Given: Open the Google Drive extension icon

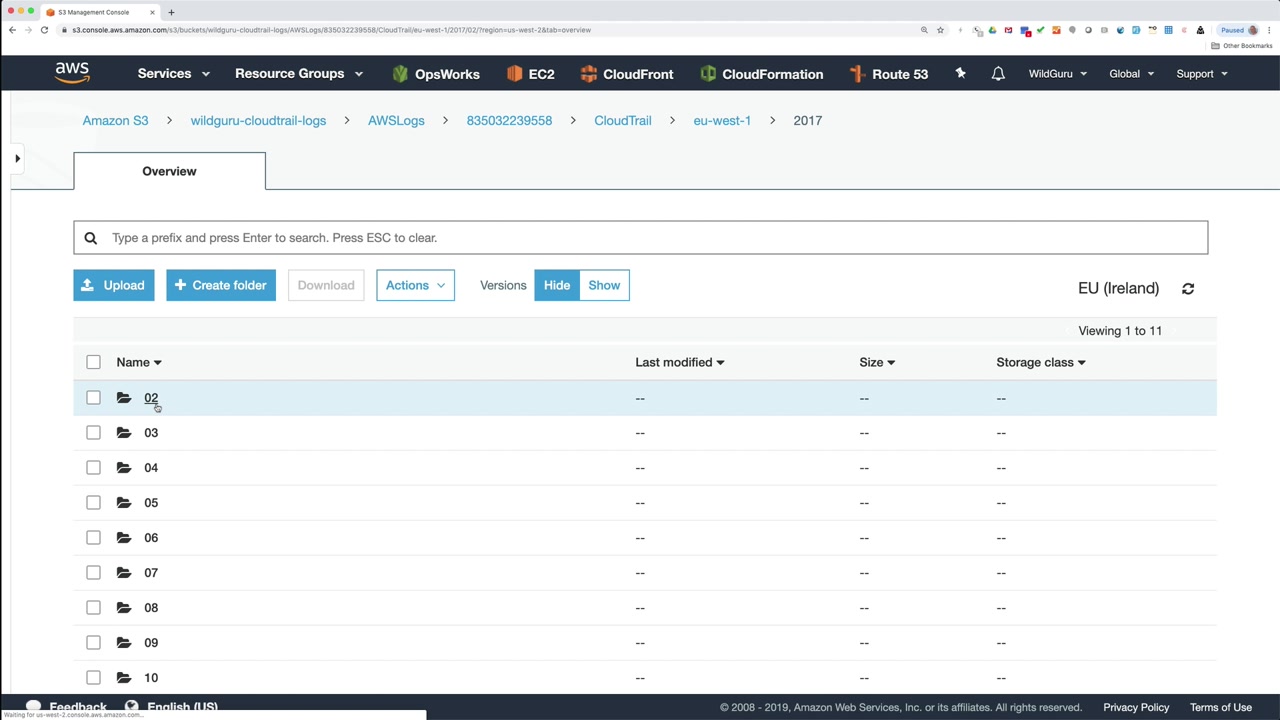Looking at the screenshot, I should pyautogui.click(x=992, y=30).
